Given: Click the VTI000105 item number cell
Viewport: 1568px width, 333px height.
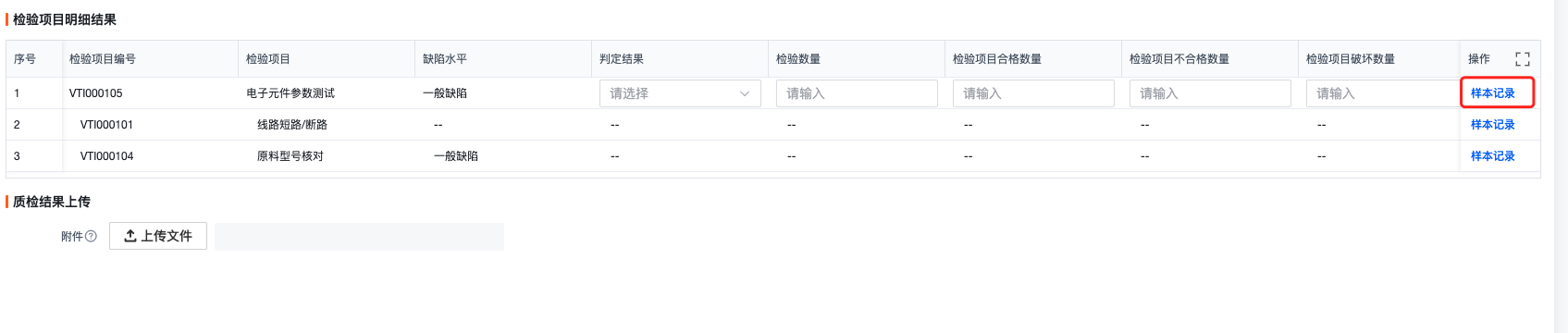Looking at the screenshot, I should pyautogui.click(x=96, y=93).
